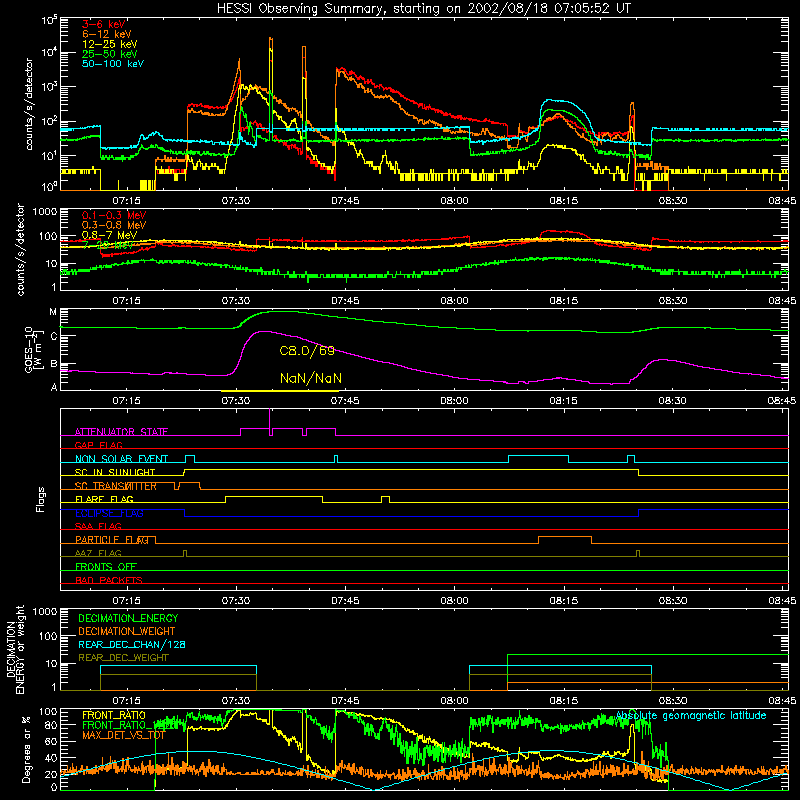Viewport: 800px width, 800px height.
Task: Click the NON_SOLAR_EVENT flag label
Action: click(121, 459)
